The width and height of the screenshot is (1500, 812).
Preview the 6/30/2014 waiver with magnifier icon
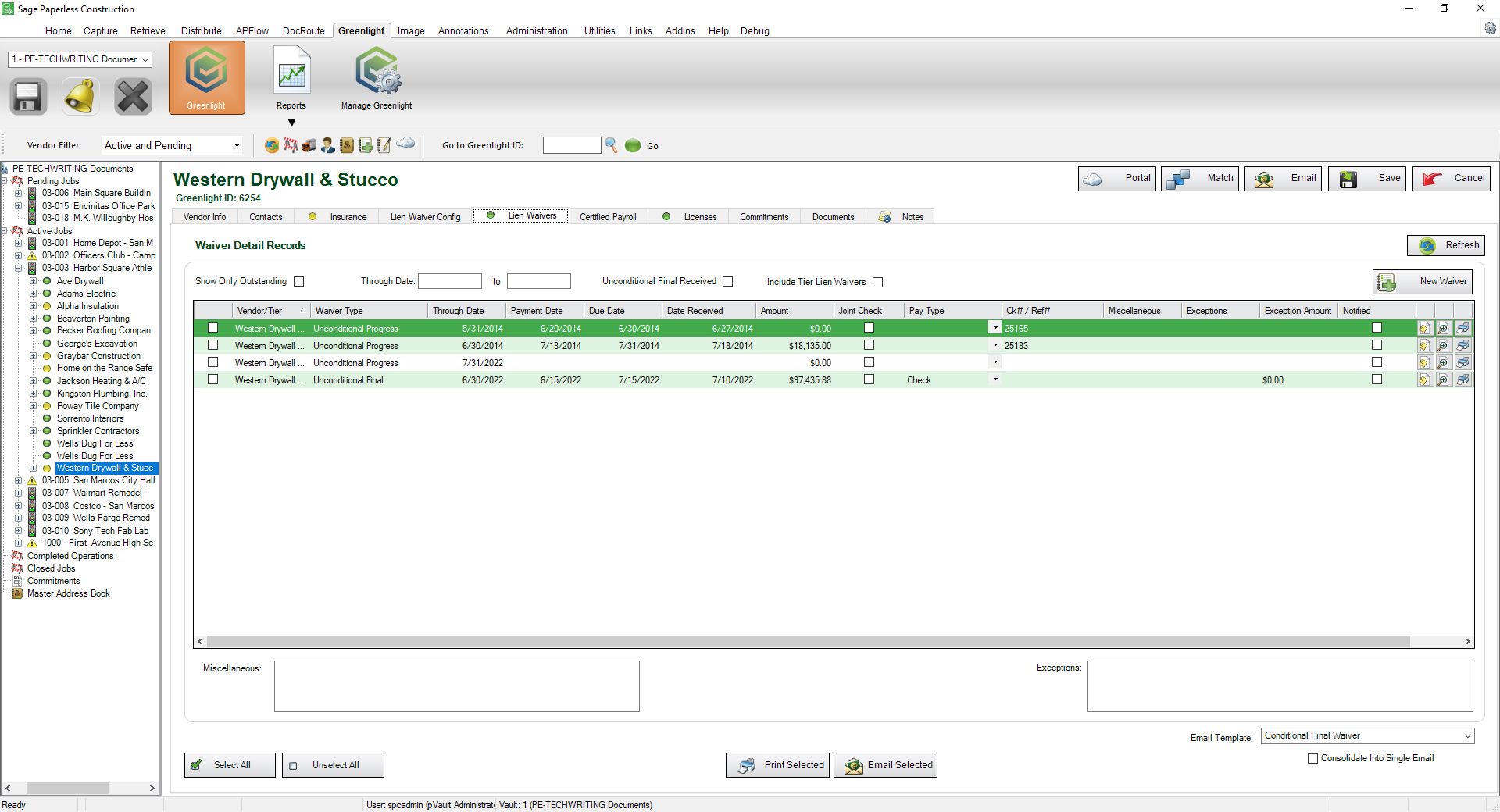tap(1443, 346)
